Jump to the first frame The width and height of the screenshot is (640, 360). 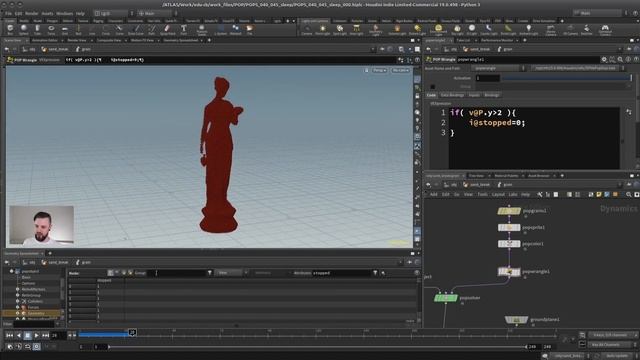(9, 336)
